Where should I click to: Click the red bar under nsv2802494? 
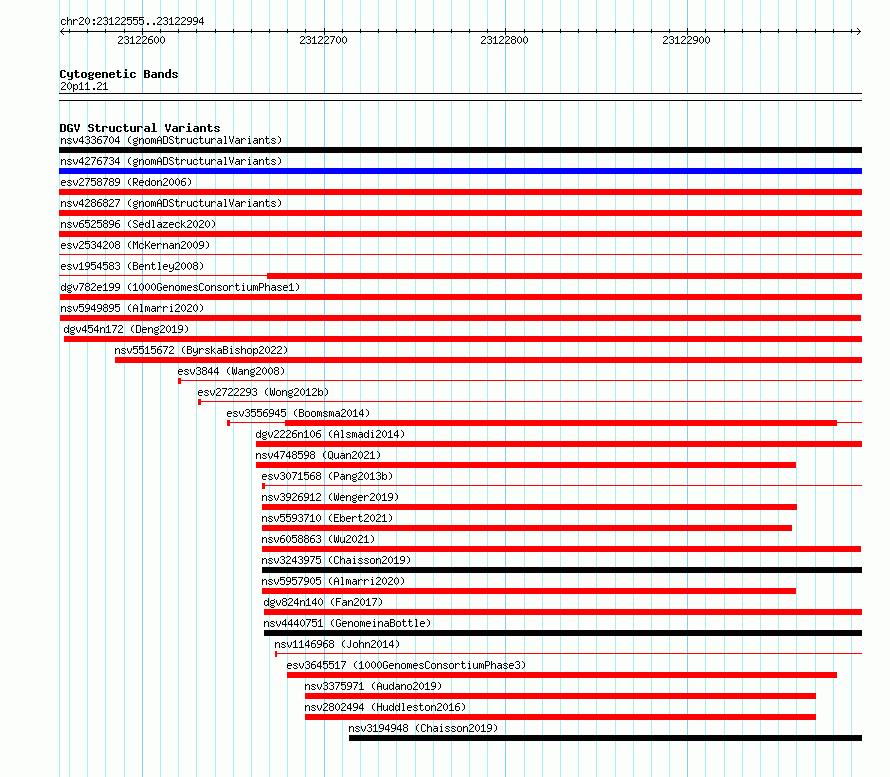click(560, 717)
